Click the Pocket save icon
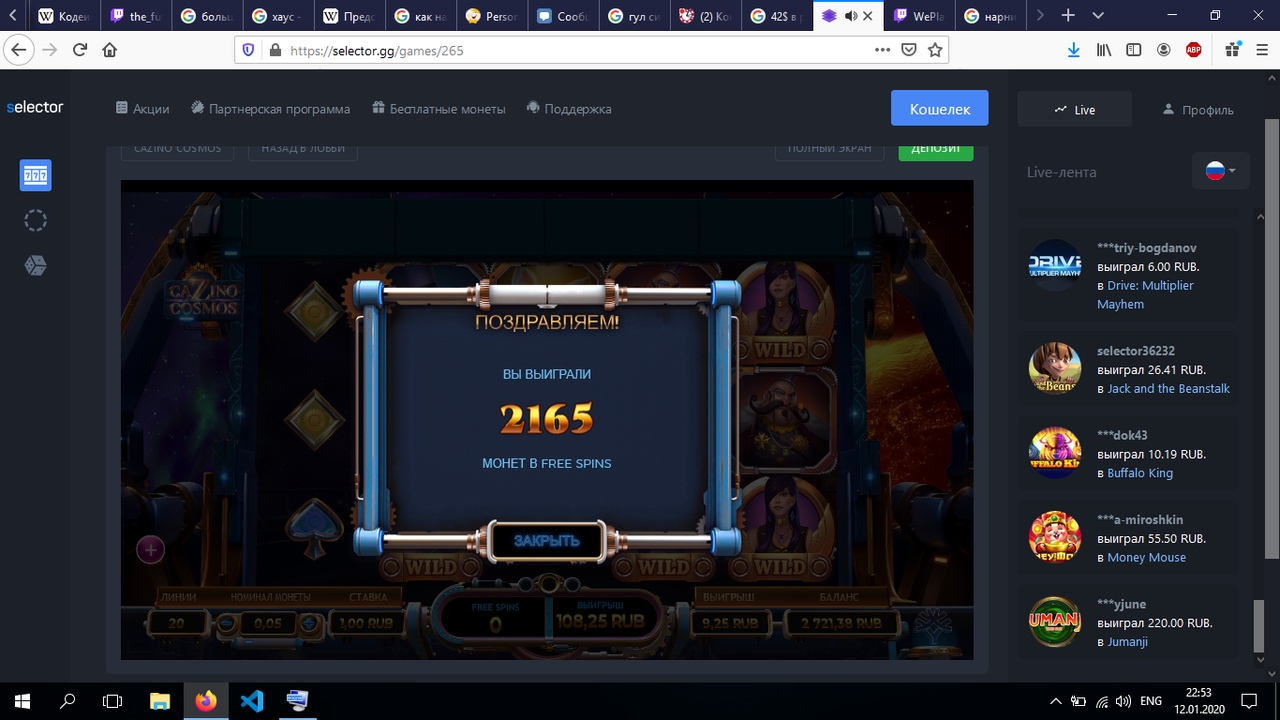This screenshot has height=720, width=1280. pos(909,50)
